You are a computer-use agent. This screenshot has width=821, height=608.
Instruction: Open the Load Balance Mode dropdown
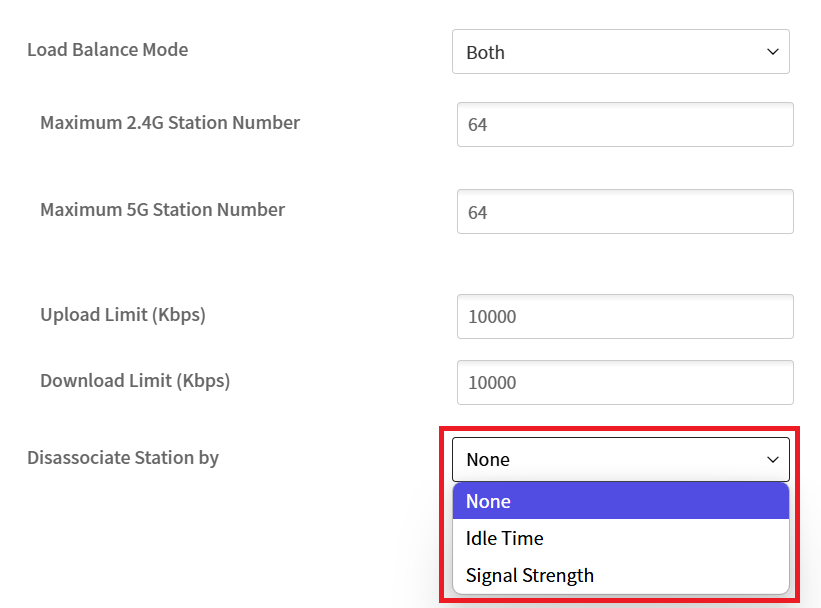coord(620,51)
